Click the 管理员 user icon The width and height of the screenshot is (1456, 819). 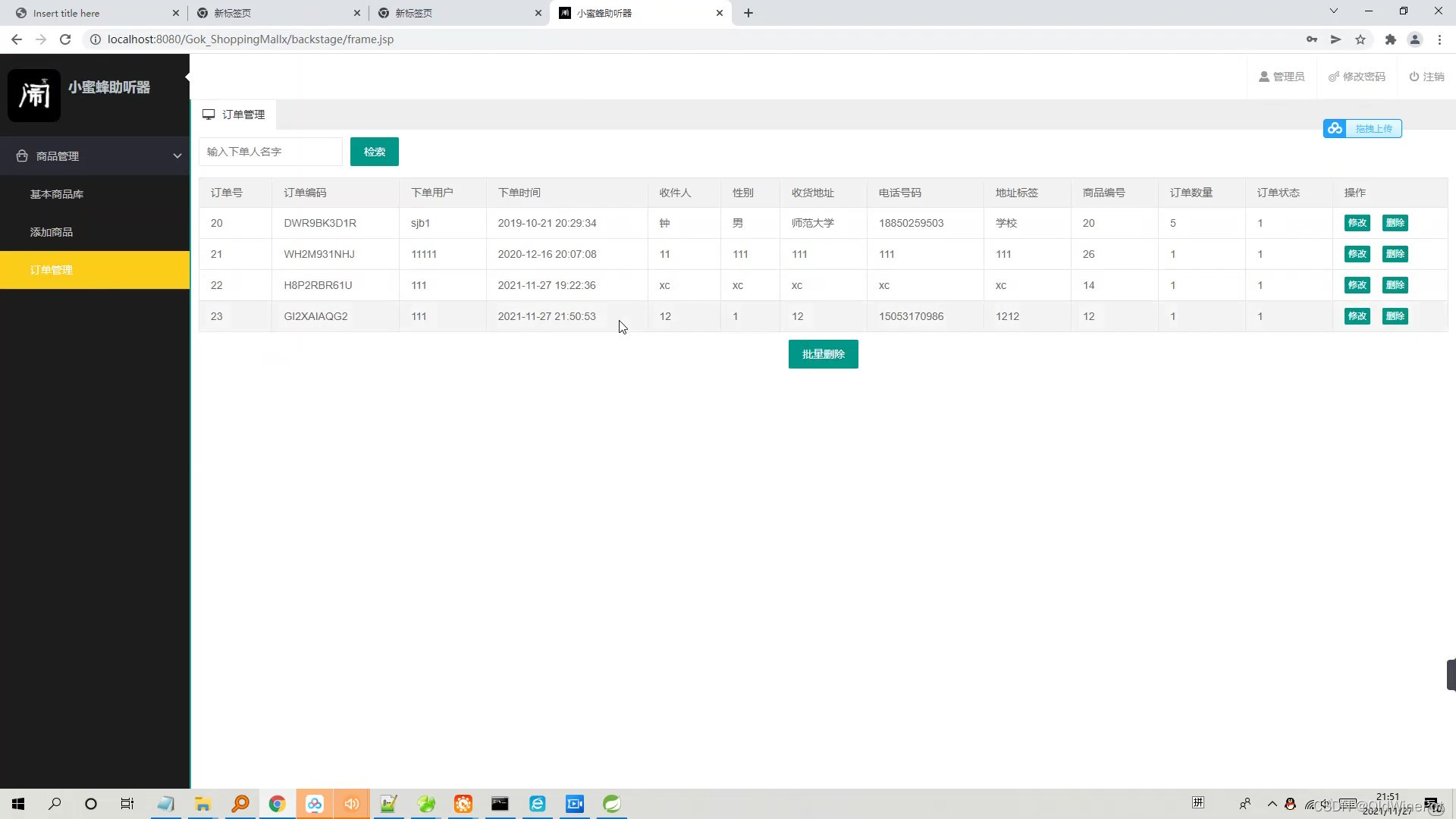point(1264,77)
